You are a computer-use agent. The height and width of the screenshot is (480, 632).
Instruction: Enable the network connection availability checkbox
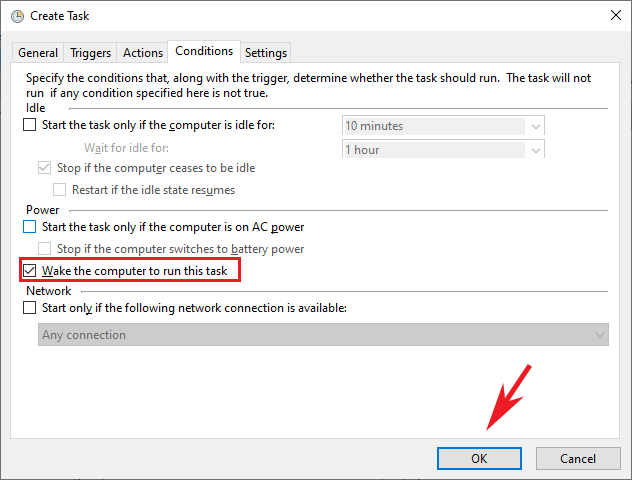click(29, 308)
